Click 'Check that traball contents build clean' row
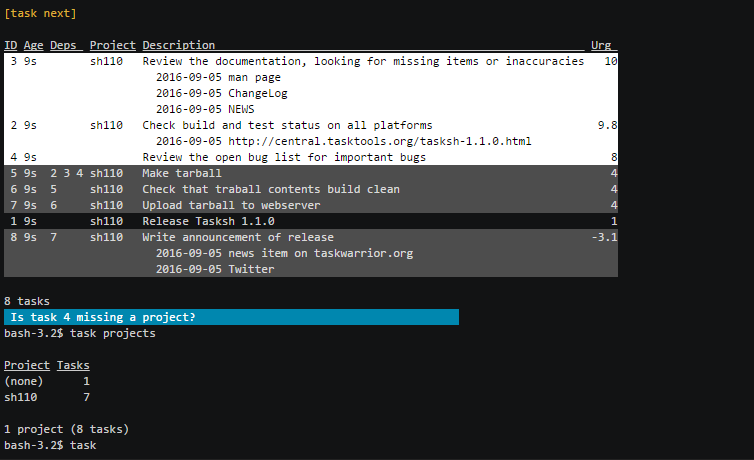 click(x=270, y=189)
